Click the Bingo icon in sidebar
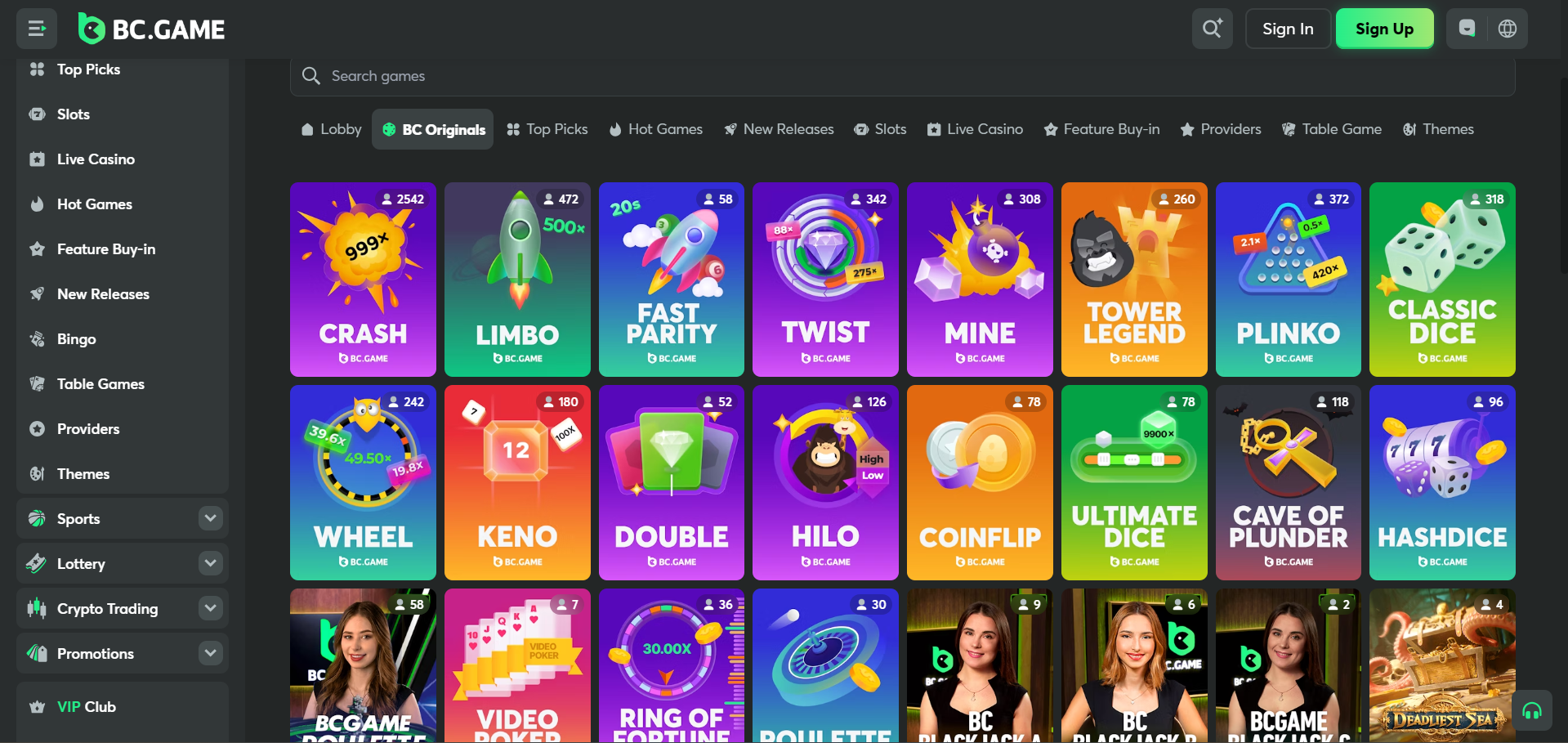The width and height of the screenshot is (1568, 743). point(37,339)
